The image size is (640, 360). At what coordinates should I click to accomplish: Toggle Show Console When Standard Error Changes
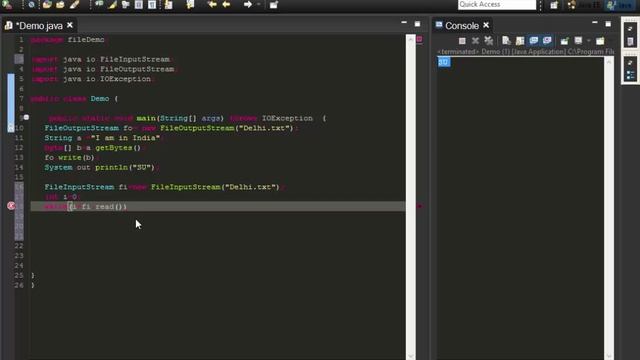click(x=547, y=40)
